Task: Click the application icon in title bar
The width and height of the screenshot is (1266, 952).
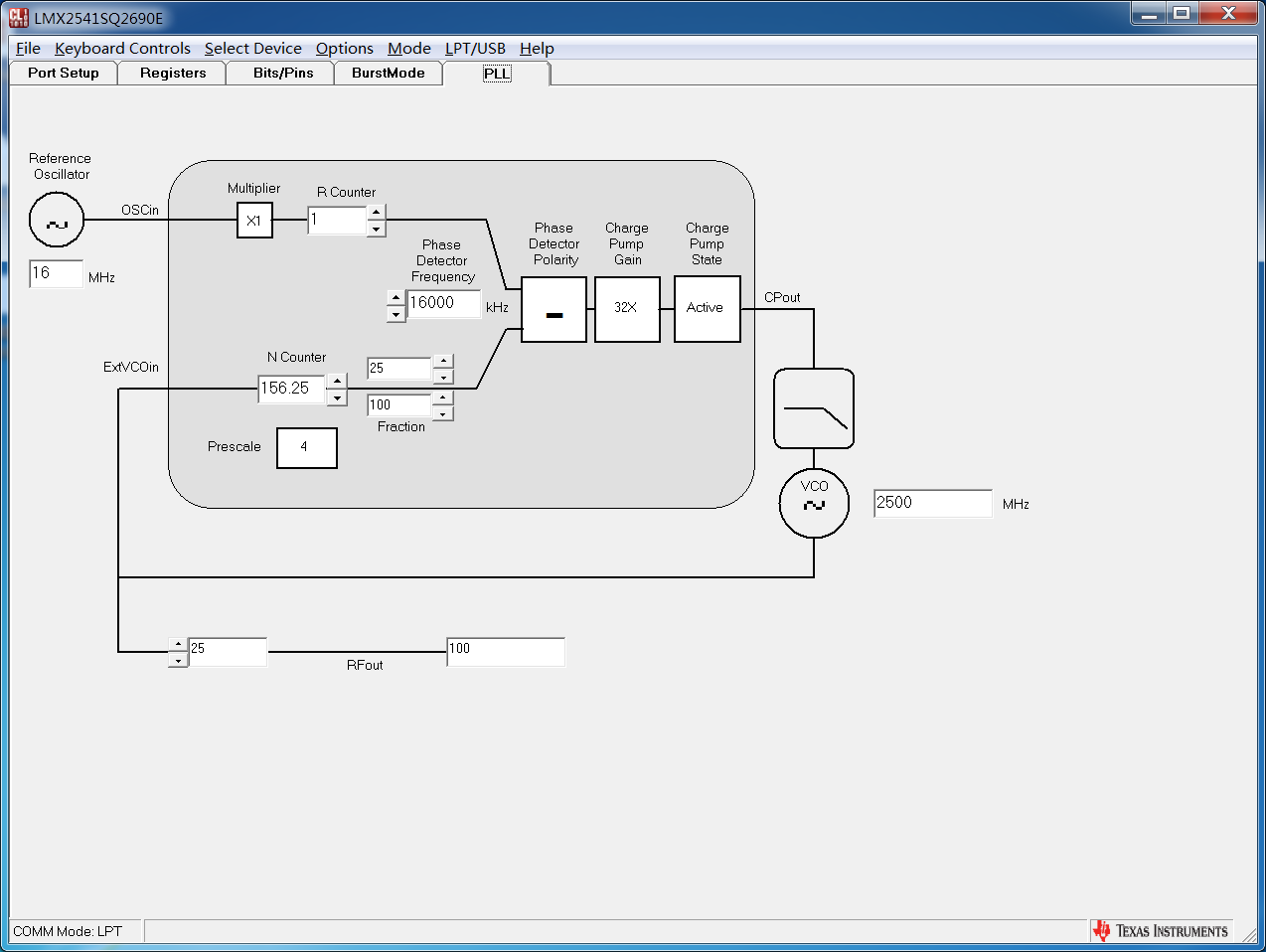Action: click(x=19, y=17)
